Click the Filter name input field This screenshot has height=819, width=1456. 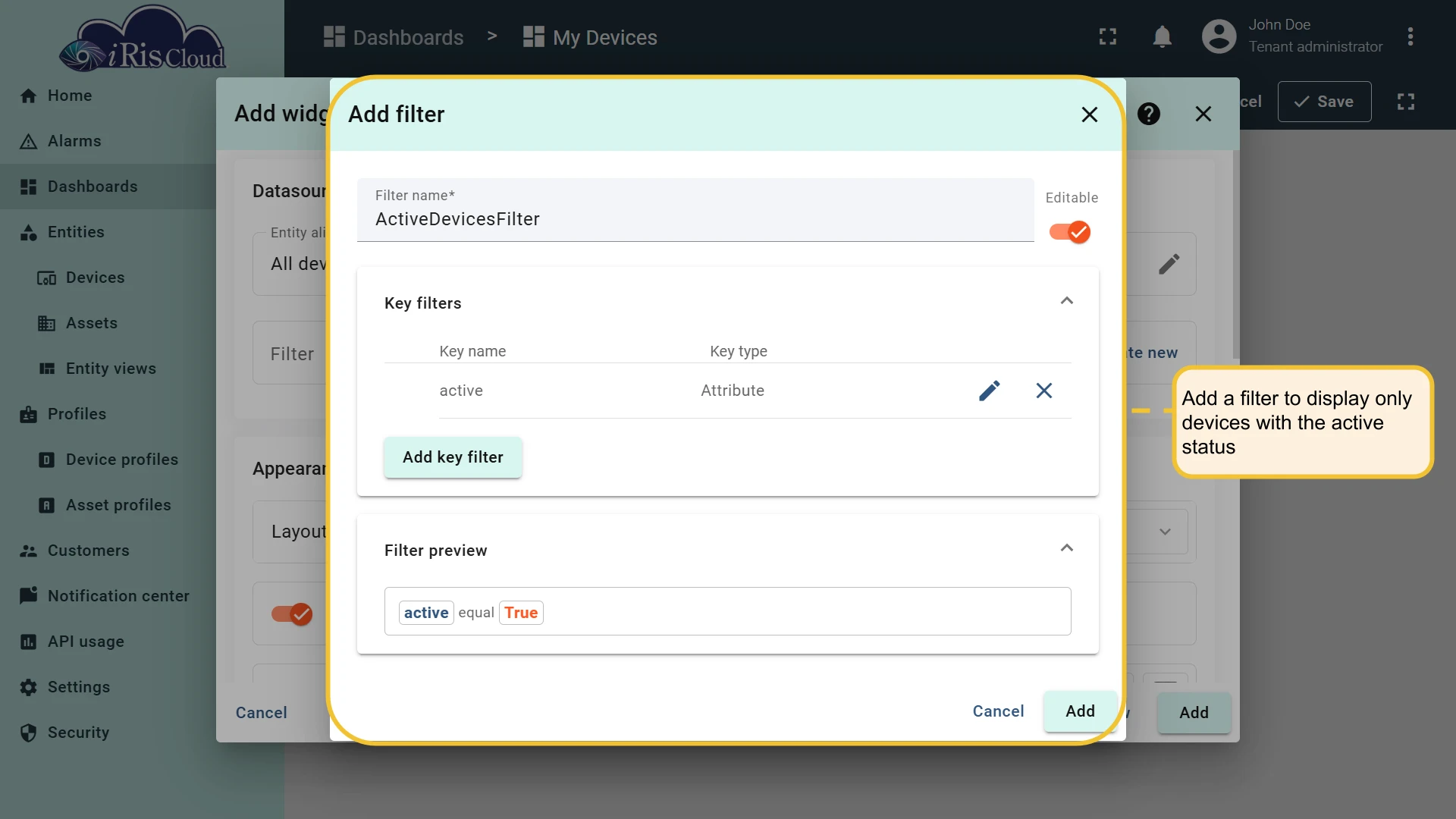point(695,210)
